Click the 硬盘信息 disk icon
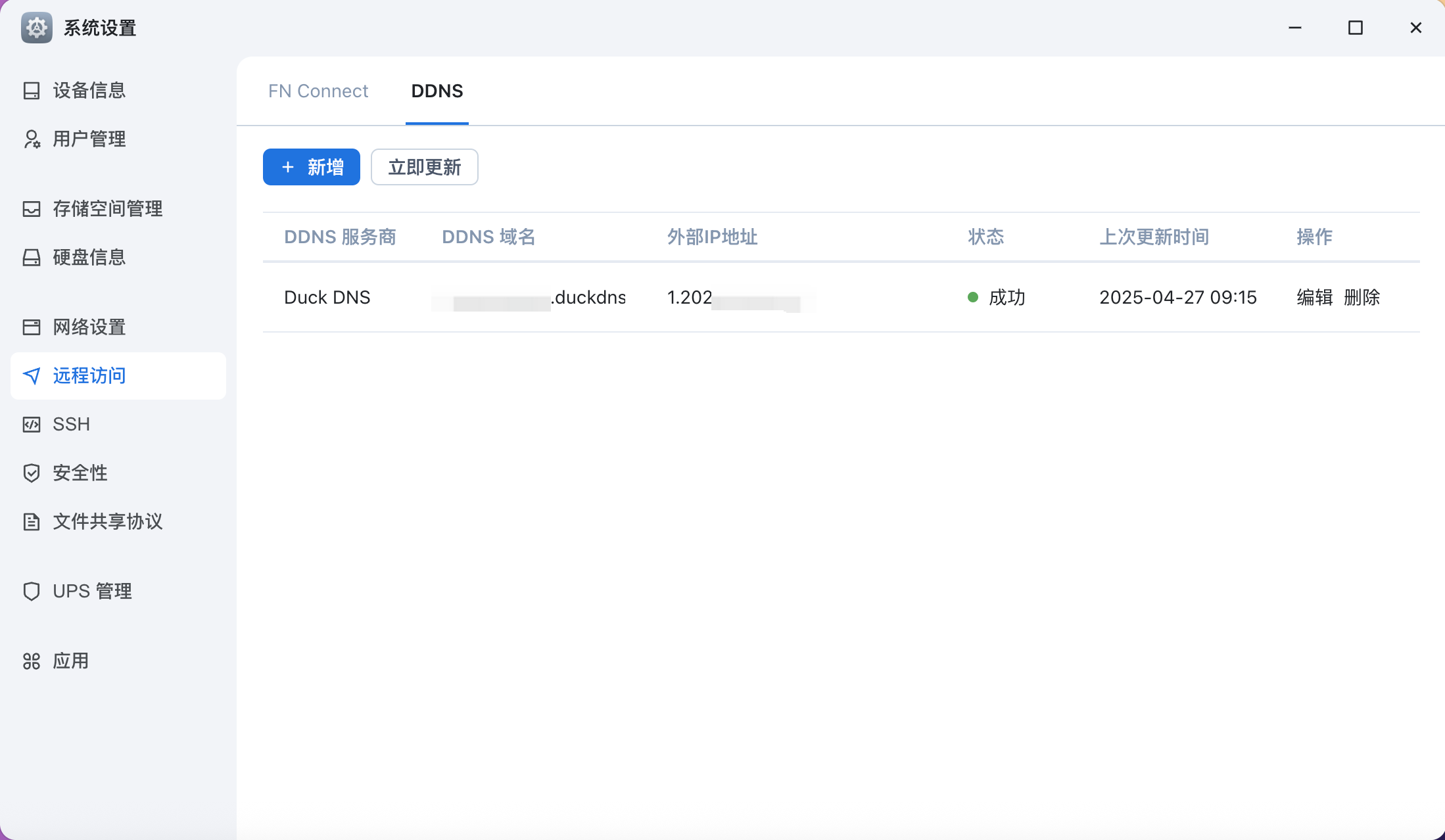The height and width of the screenshot is (840, 1445). click(x=32, y=258)
